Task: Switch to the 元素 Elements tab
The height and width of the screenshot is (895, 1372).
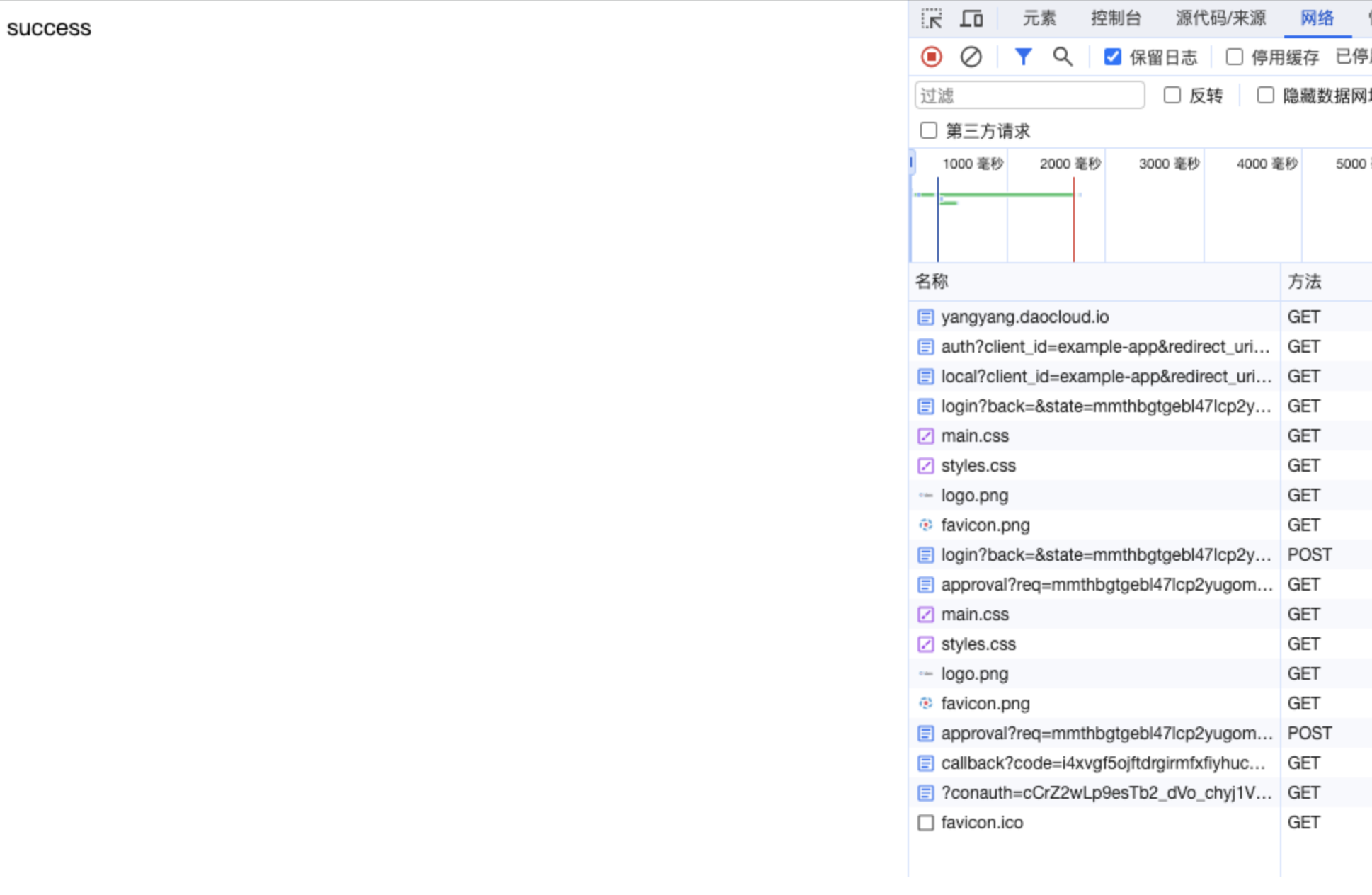Action: 1039,18
